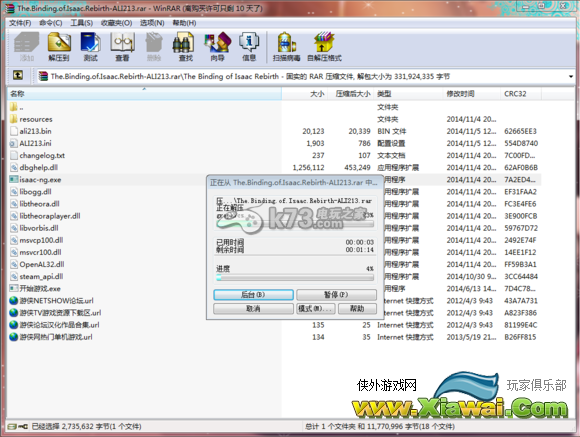The height and width of the screenshot is (437, 580).
Task: Sort by Modified time (修改时间) column header
Action: coord(472,94)
